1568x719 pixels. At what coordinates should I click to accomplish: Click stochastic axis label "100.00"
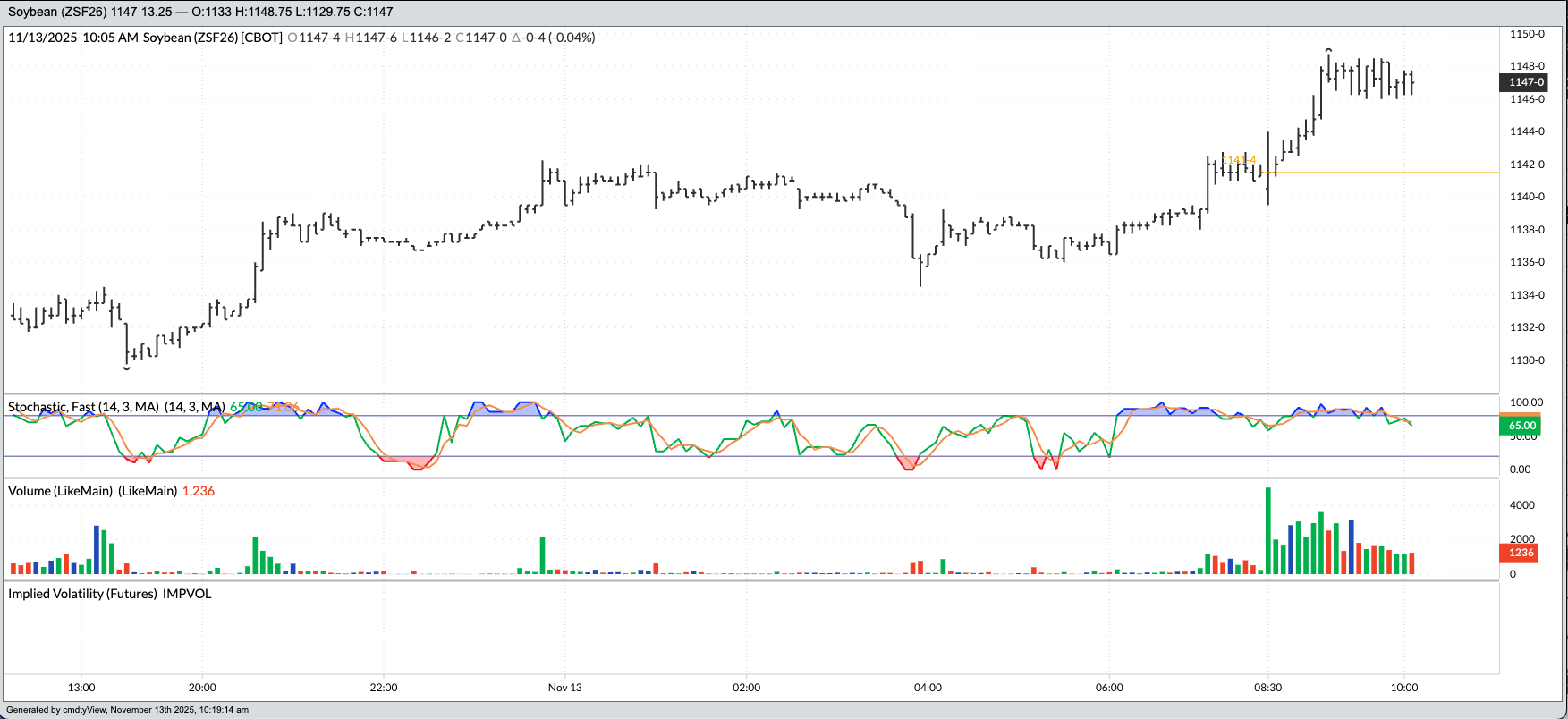pos(1526,402)
